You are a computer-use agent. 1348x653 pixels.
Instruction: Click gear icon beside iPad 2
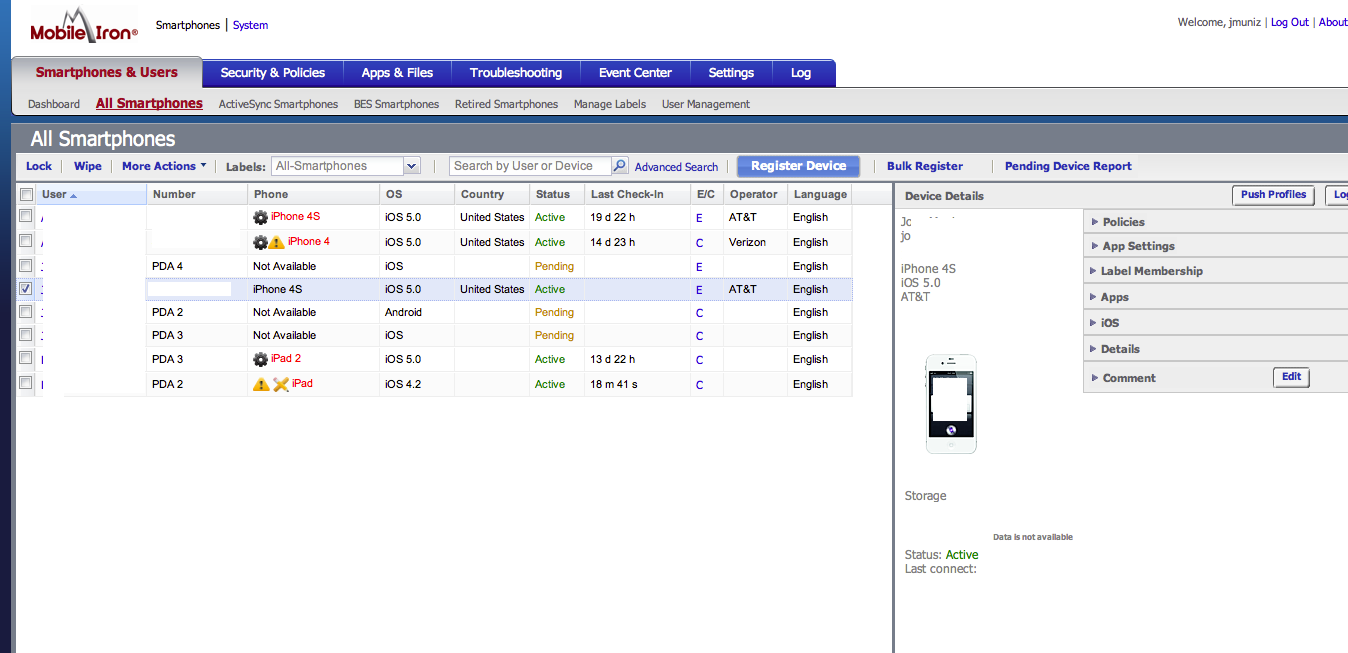(x=261, y=359)
